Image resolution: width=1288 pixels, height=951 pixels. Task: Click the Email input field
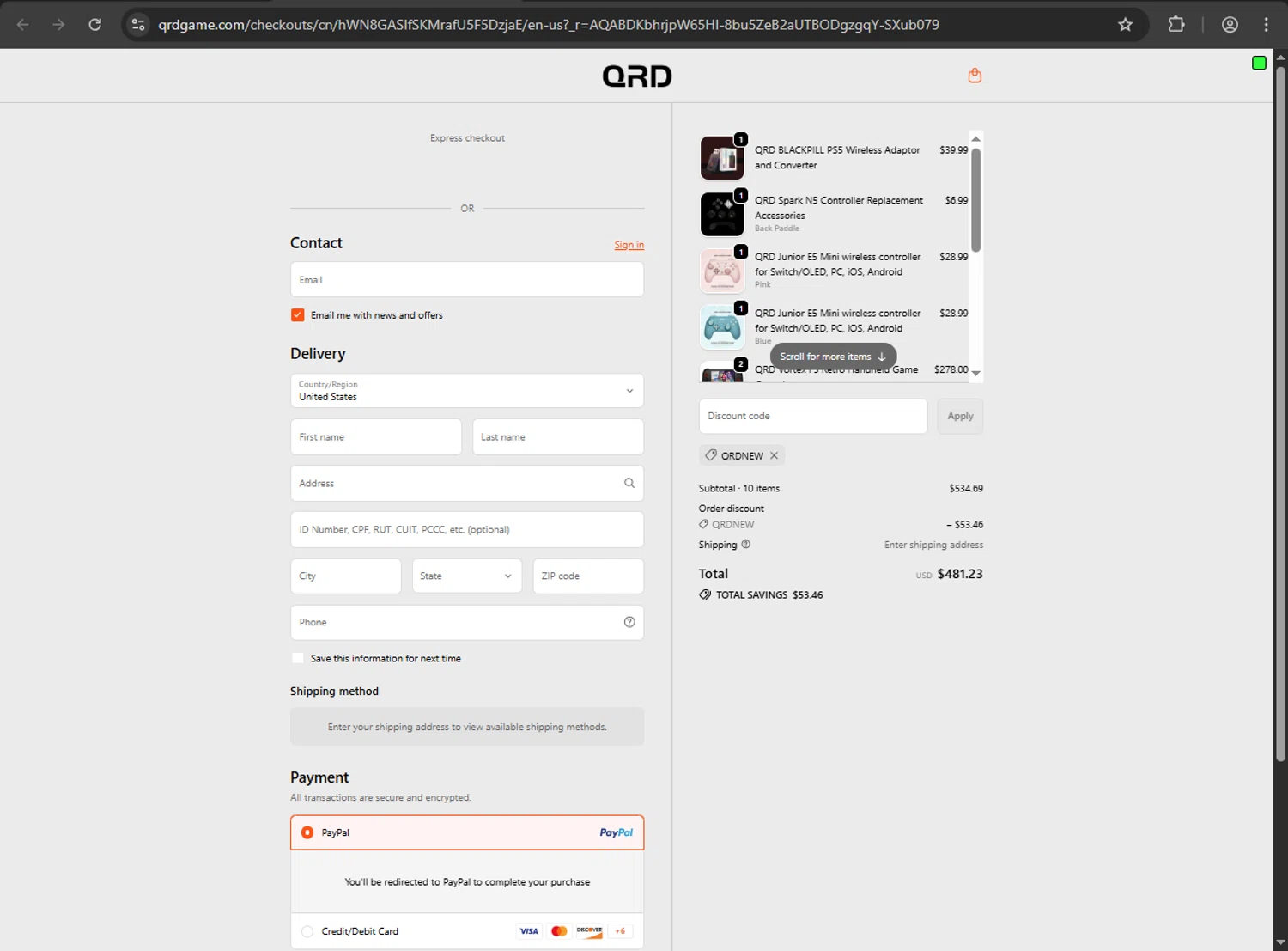tap(467, 279)
